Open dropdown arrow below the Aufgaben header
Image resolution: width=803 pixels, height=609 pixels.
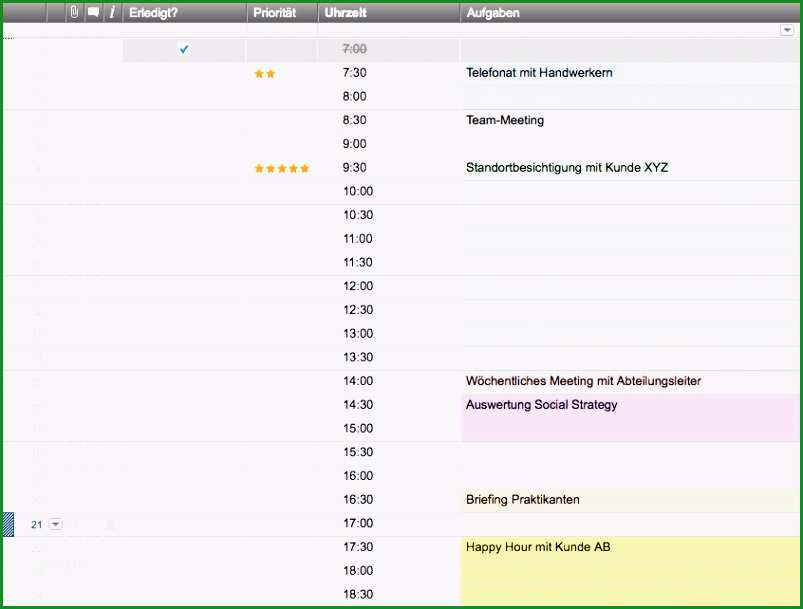tap(787, 31)
